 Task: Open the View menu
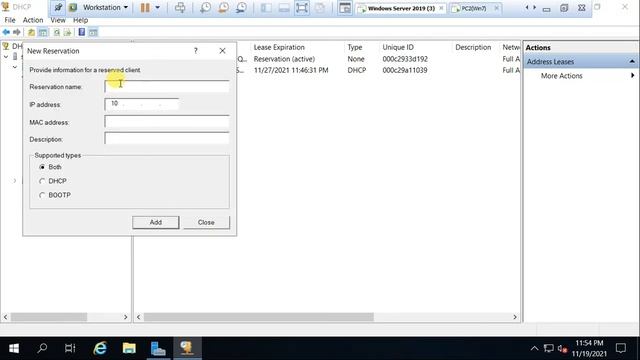tap(58, 20)
